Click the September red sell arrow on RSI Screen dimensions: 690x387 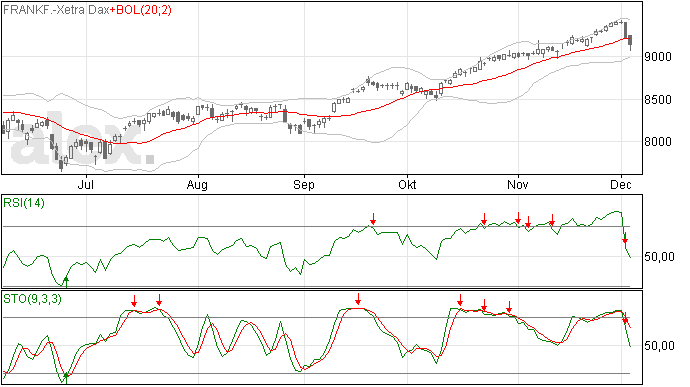[373, 219]
